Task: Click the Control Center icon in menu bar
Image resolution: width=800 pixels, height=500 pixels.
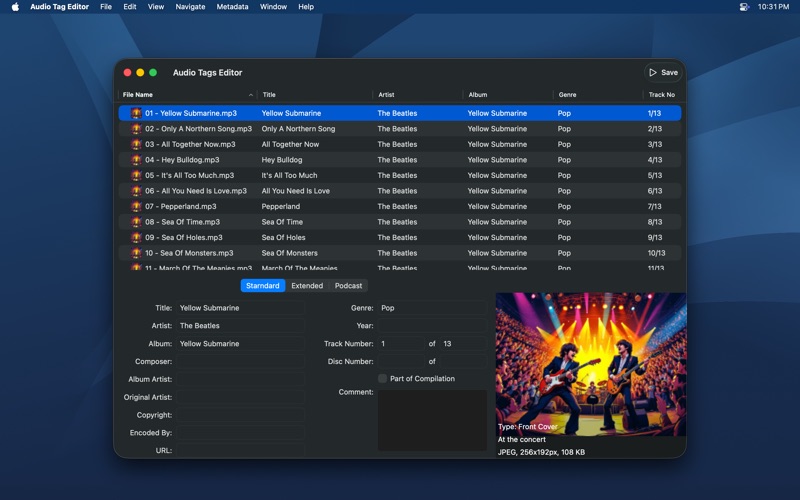Action: coord(744,7)
